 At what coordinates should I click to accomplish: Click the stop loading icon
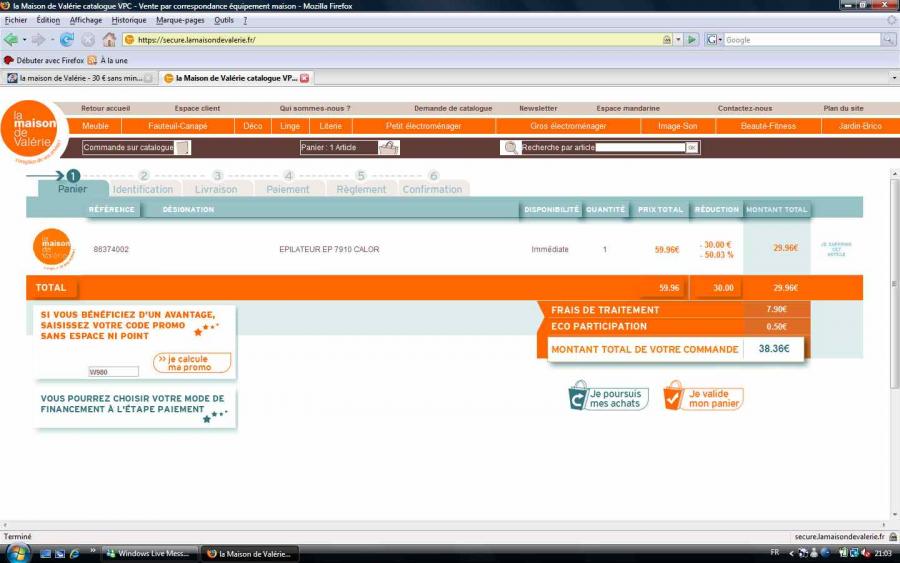(x=88, y=40)
